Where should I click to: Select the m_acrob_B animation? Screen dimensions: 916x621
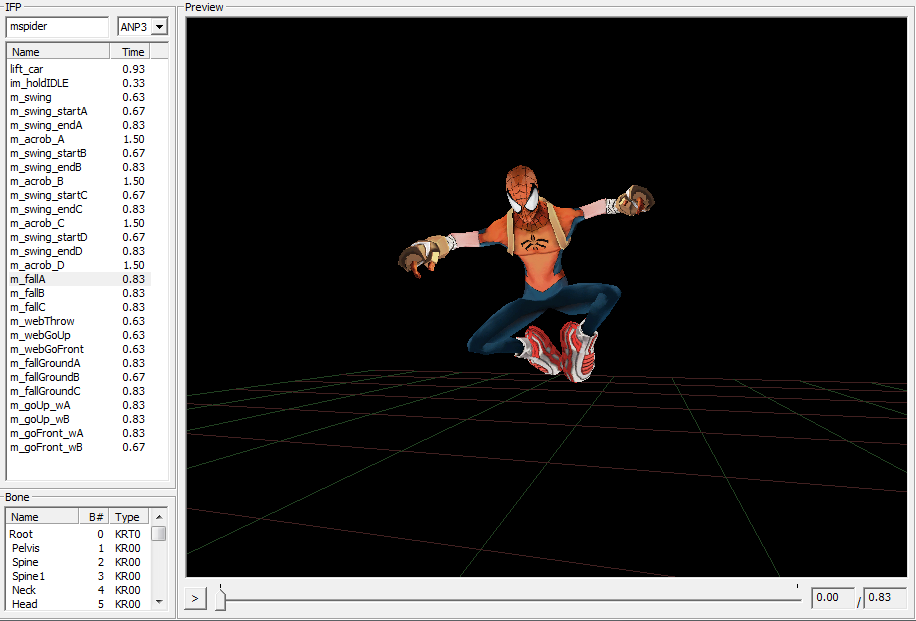[x=78, y=181]
